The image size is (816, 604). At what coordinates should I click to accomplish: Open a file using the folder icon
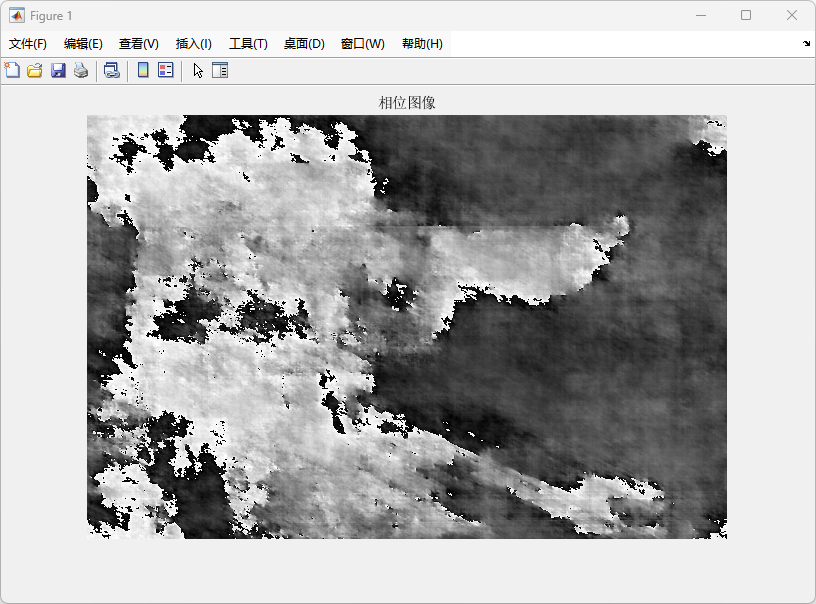point(34,70)
